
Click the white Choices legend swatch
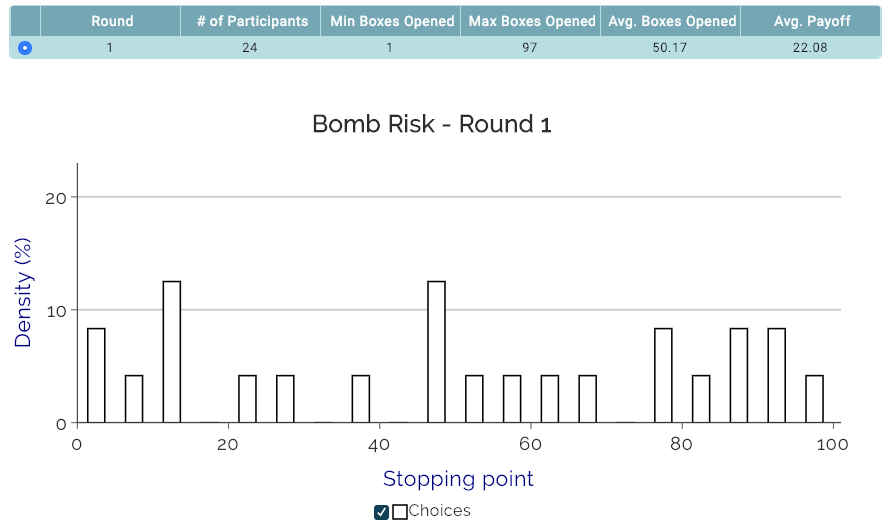coord(399,512)
